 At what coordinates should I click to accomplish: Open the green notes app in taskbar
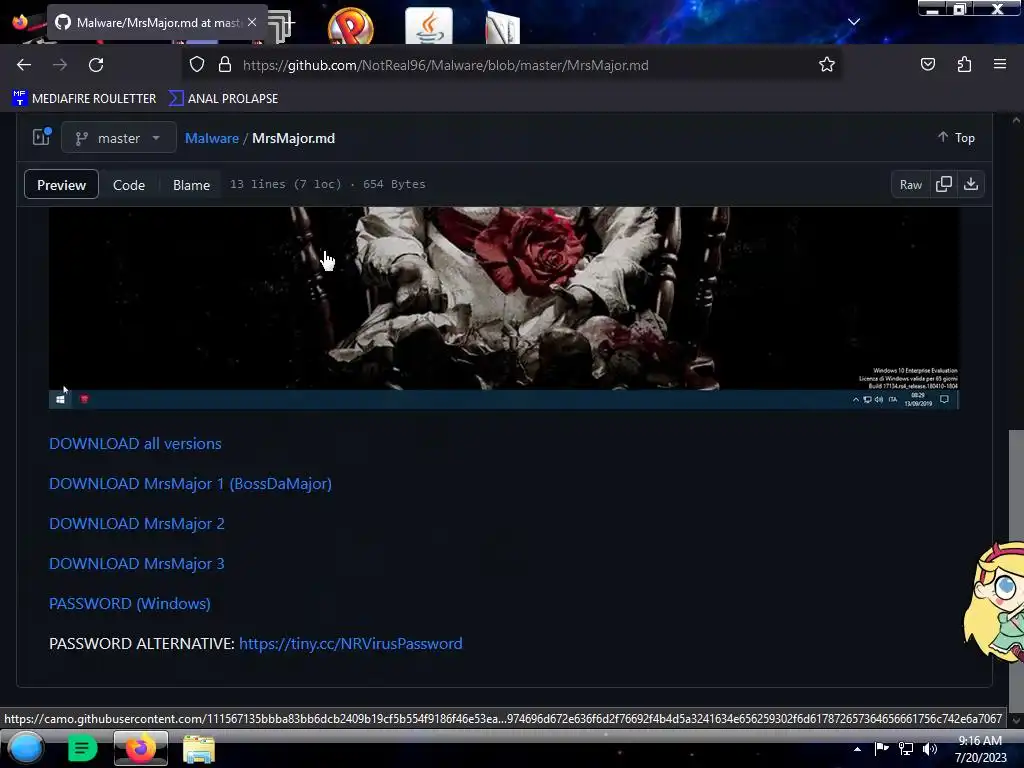(x=82, y=748)
